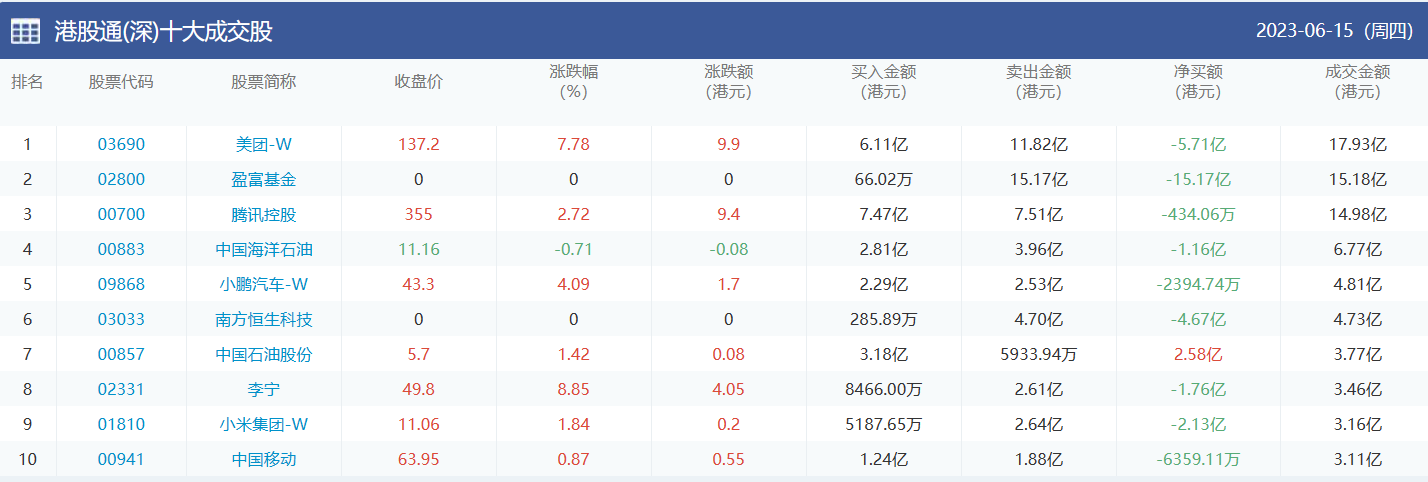Open 腾讯控股 stock link
Viewport: 1428px width, 482px height.
(263, 214)
